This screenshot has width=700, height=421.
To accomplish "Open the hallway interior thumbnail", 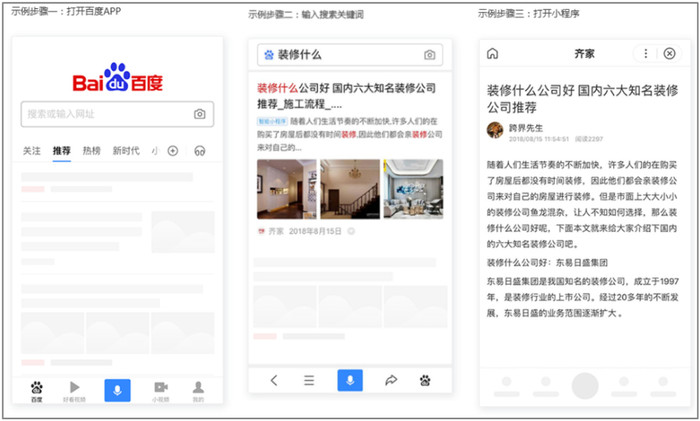I will [287, 189].
